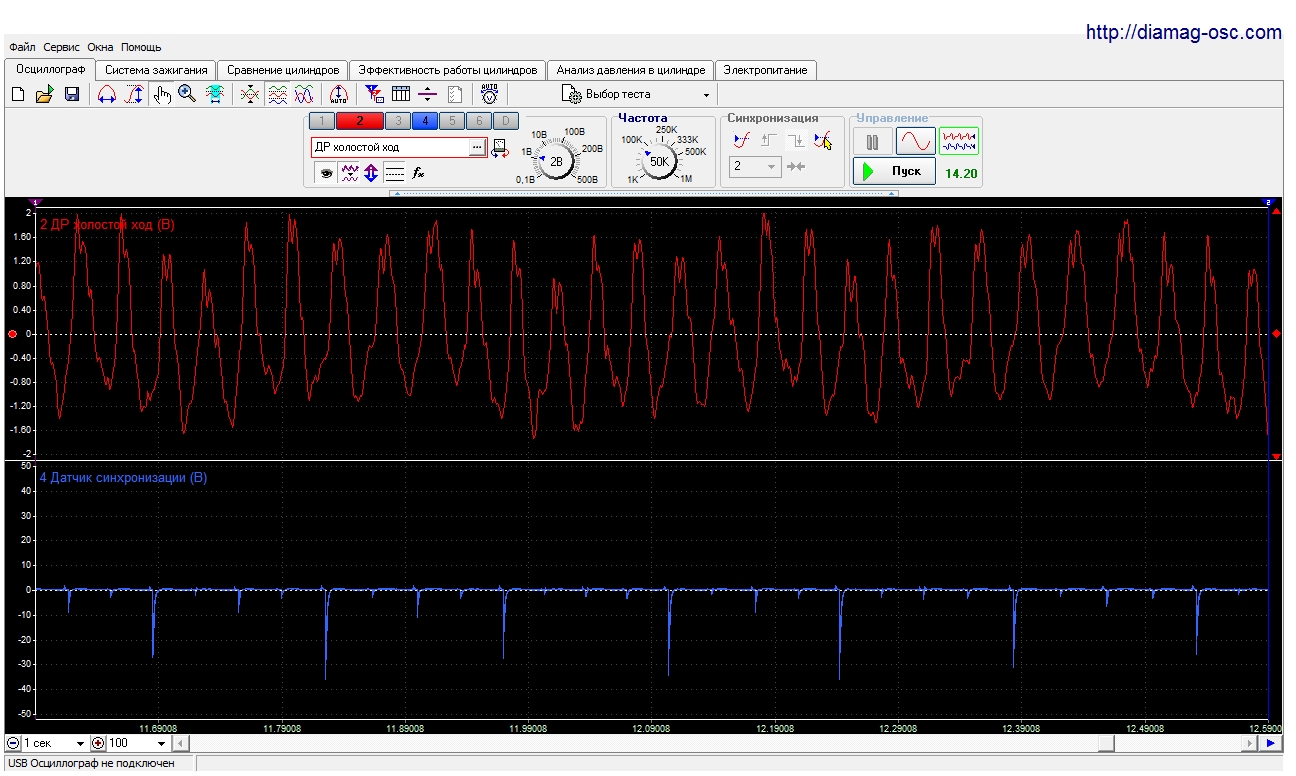The image size is (1296, 776).
Task: Toggle channel 5 button
Action: (x=452, y=121)
